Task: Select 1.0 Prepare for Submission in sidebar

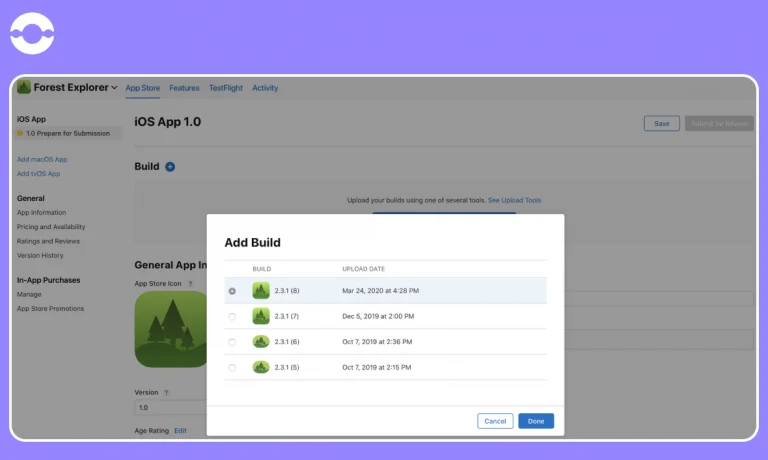Action: click(x=68, y=133)
